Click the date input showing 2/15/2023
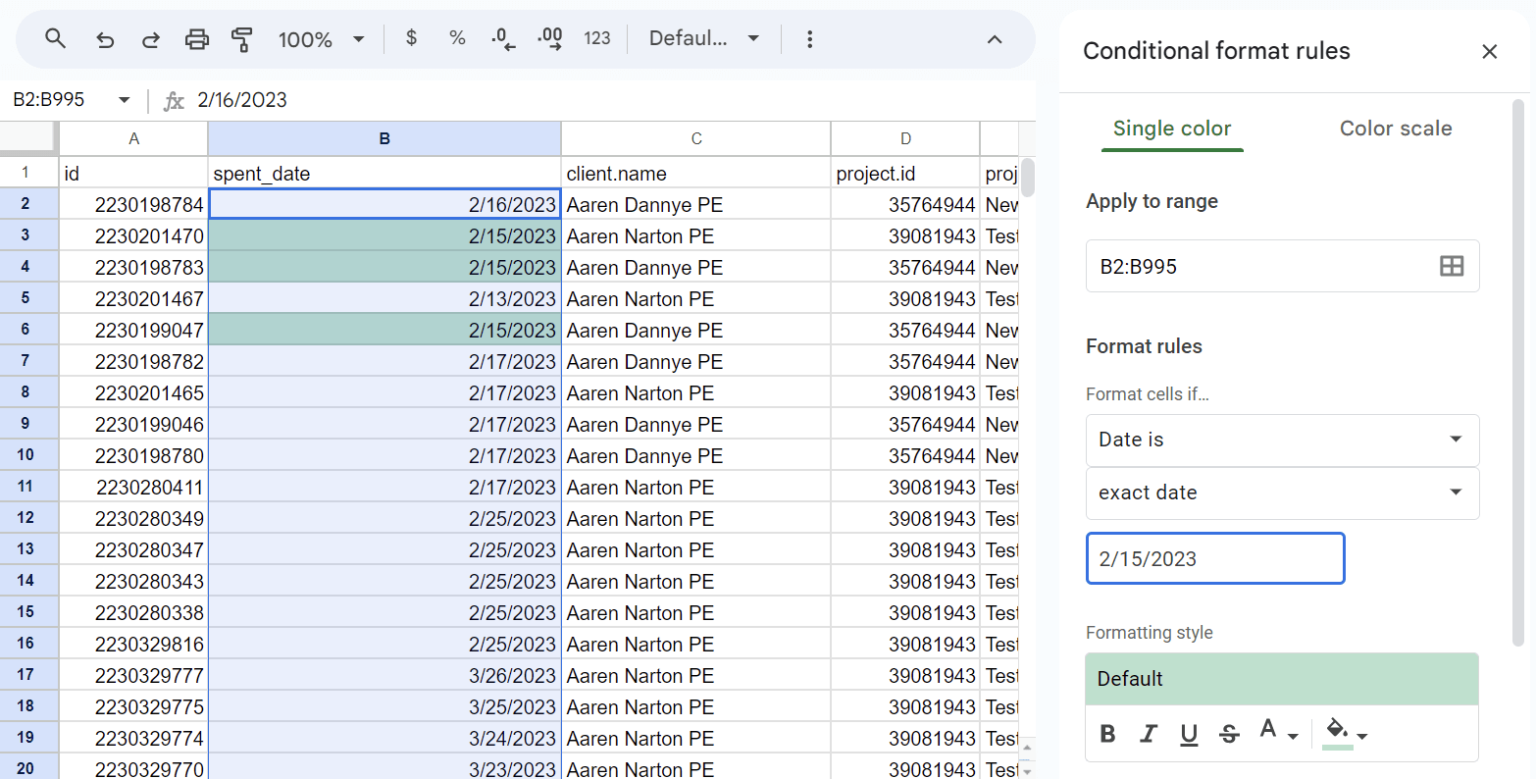This screenshot has height=779, width=1536. click(x=1215, y=559)
